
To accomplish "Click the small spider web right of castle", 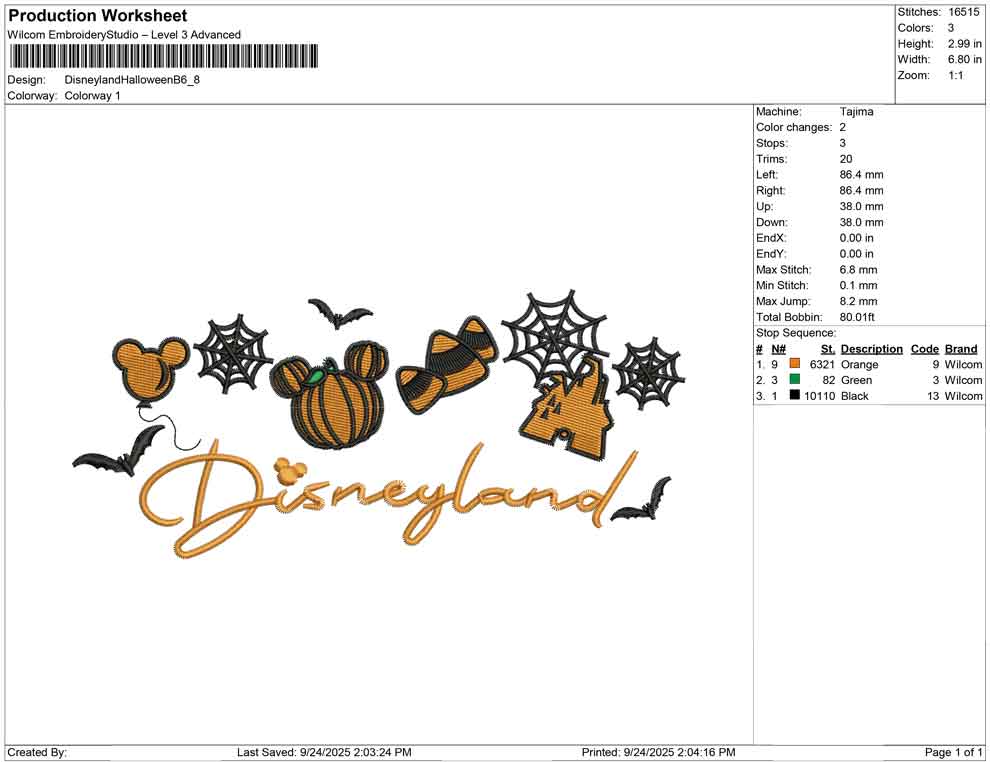I will [x=649, y=374].
